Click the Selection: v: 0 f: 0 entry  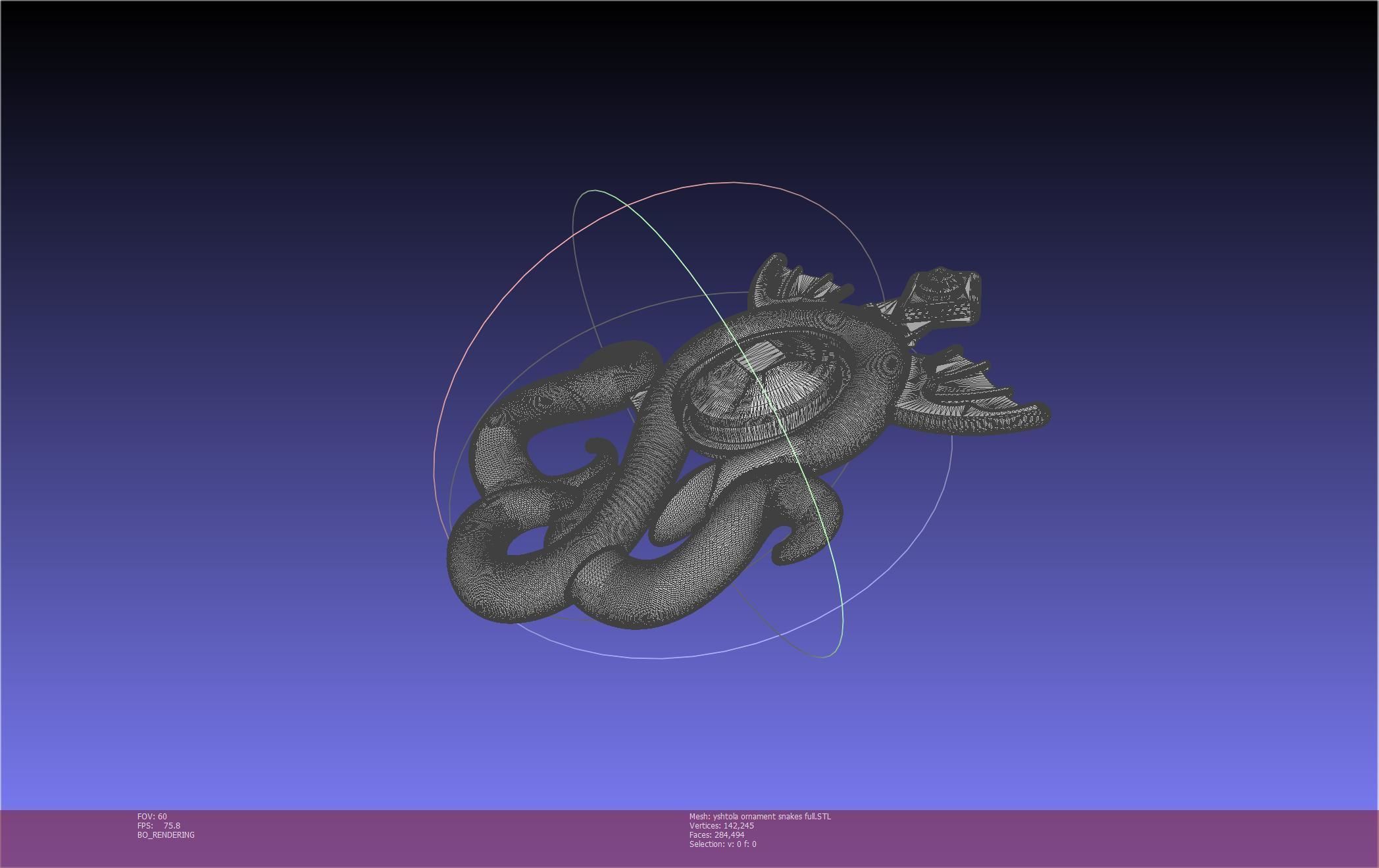click(x=722, y=844)
